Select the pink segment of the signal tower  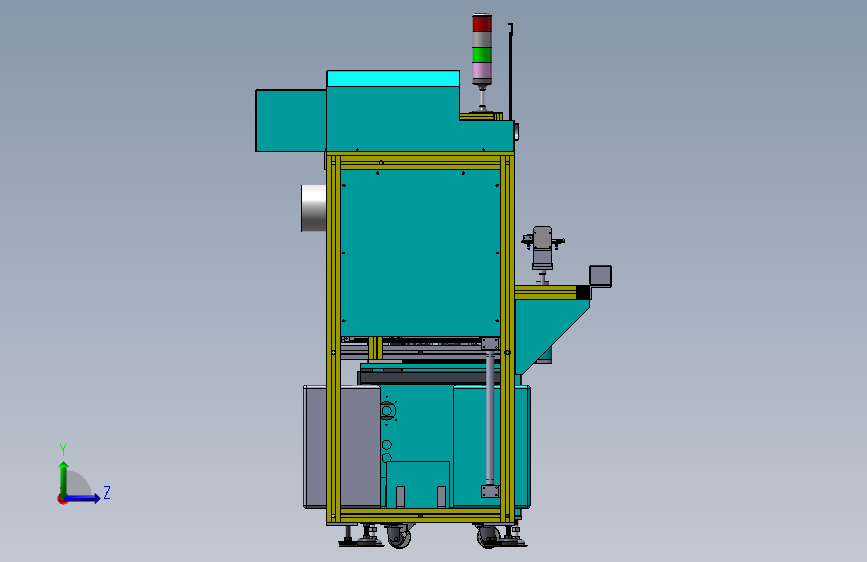(482, 70)
